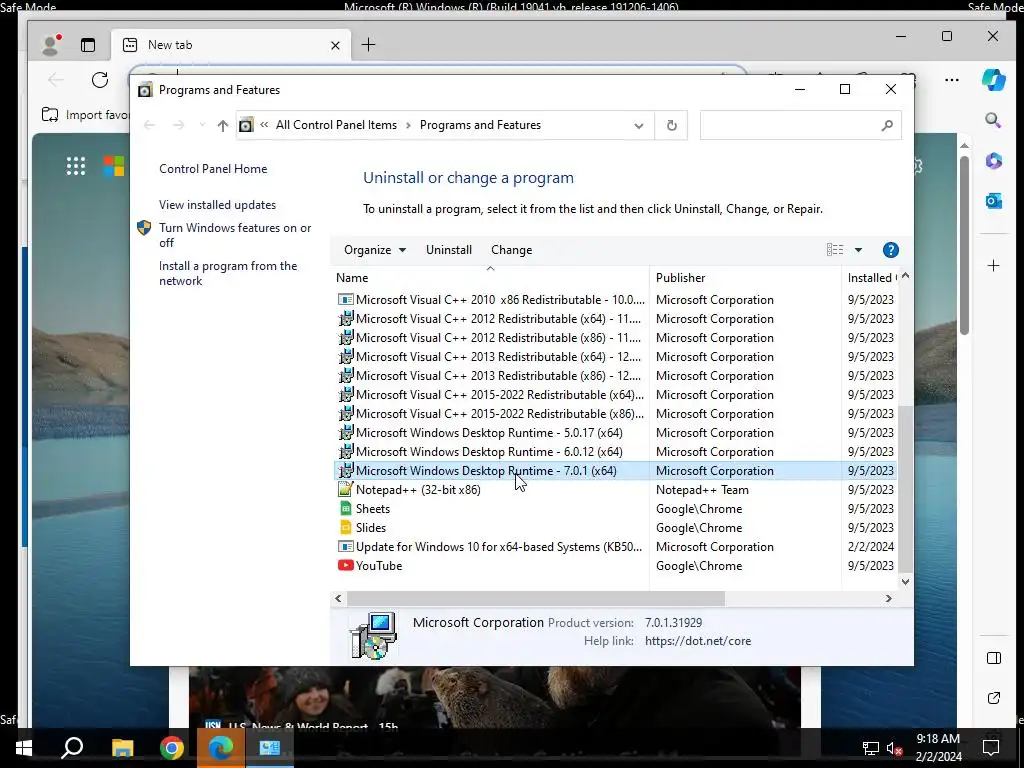1024x768 pixels.
Task: Select Notepad++ (32-bit x86) row
Action: coord(615,490)
